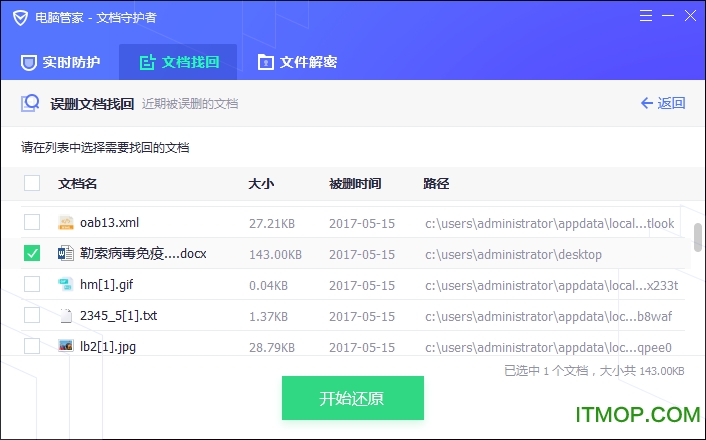Switch to the 文档找回 tab
The width and height of the screenshot is (706, 440).
178,62
